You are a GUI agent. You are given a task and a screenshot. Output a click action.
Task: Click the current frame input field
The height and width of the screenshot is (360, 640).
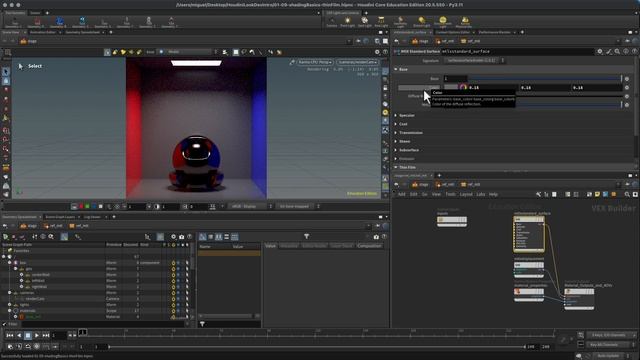[59, 335]
